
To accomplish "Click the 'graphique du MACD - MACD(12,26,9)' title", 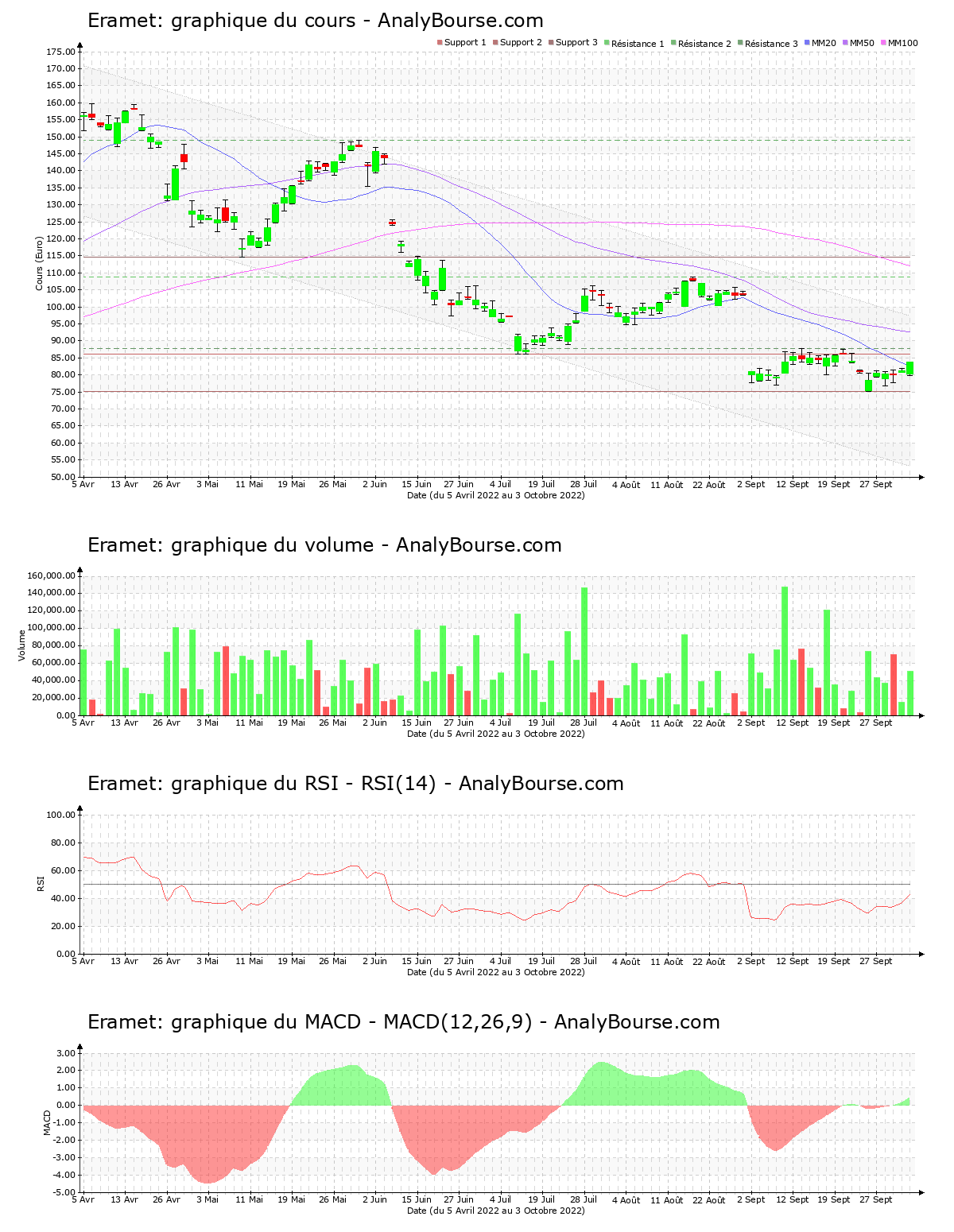I will tap(404, 1022).
